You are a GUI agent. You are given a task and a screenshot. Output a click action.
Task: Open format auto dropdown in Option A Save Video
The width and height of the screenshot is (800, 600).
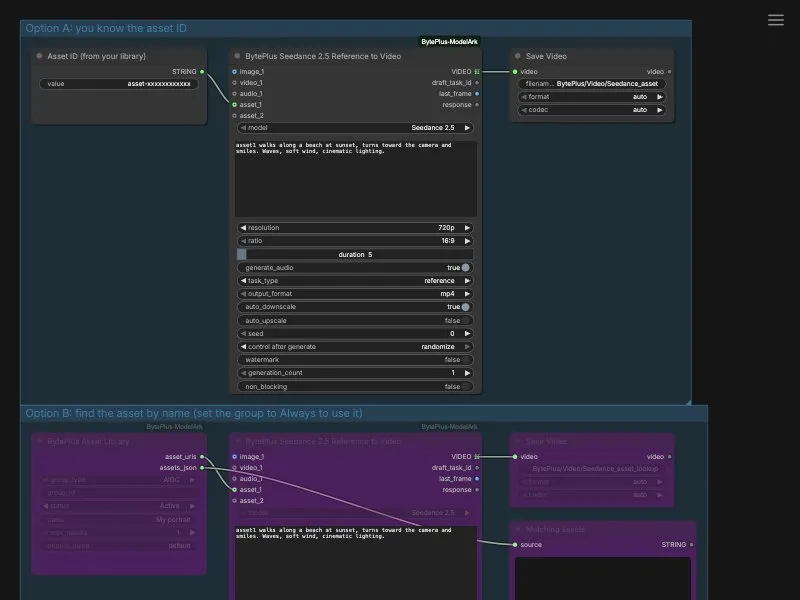click(x=592, y=96)
